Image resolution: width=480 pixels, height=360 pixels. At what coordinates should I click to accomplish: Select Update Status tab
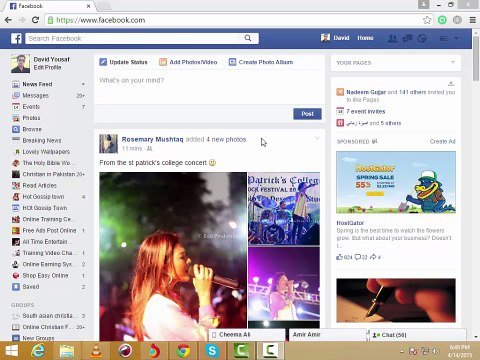click(123, 62)
